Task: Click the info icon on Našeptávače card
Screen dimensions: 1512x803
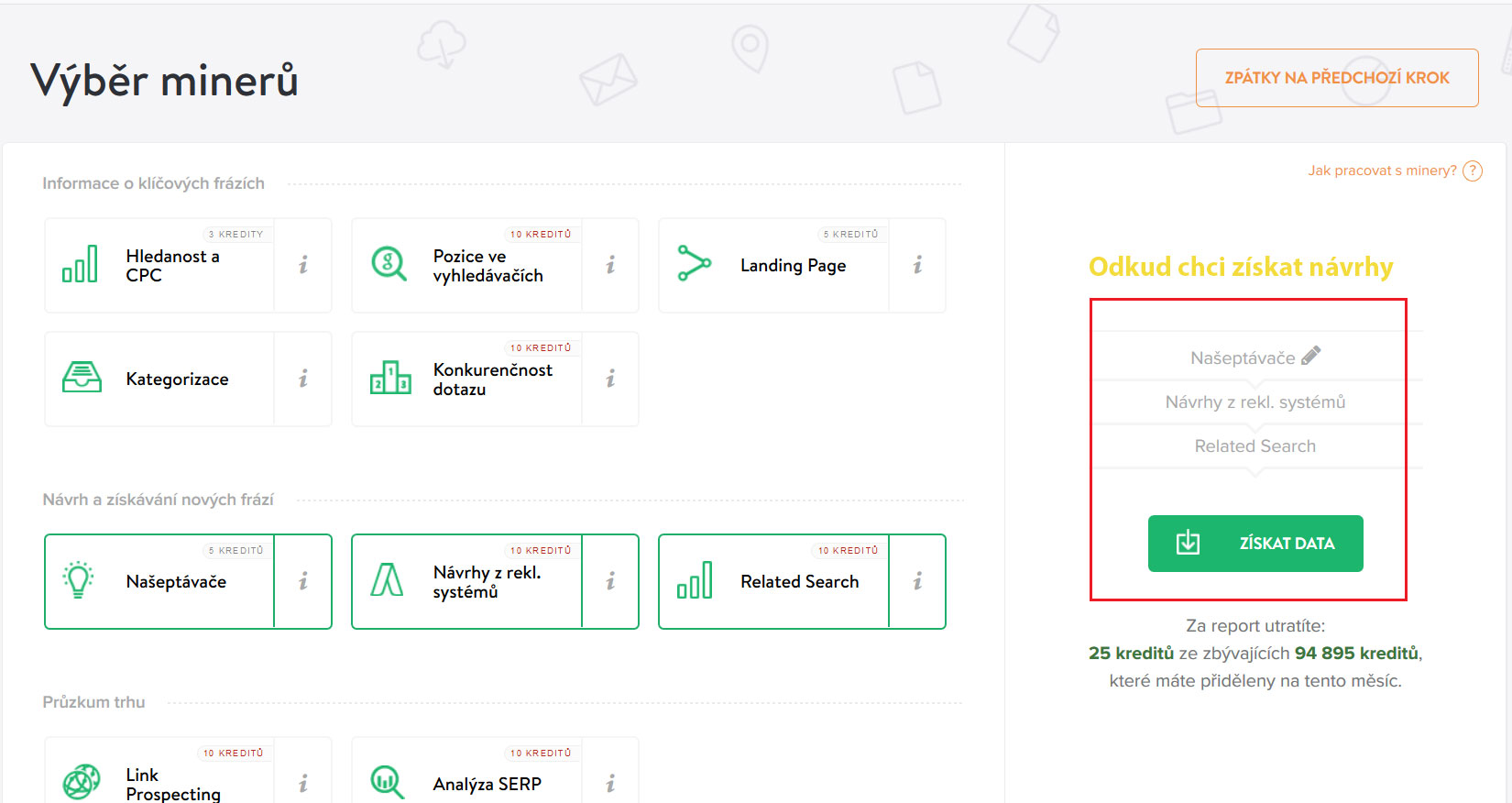Action: coord(303,582)
